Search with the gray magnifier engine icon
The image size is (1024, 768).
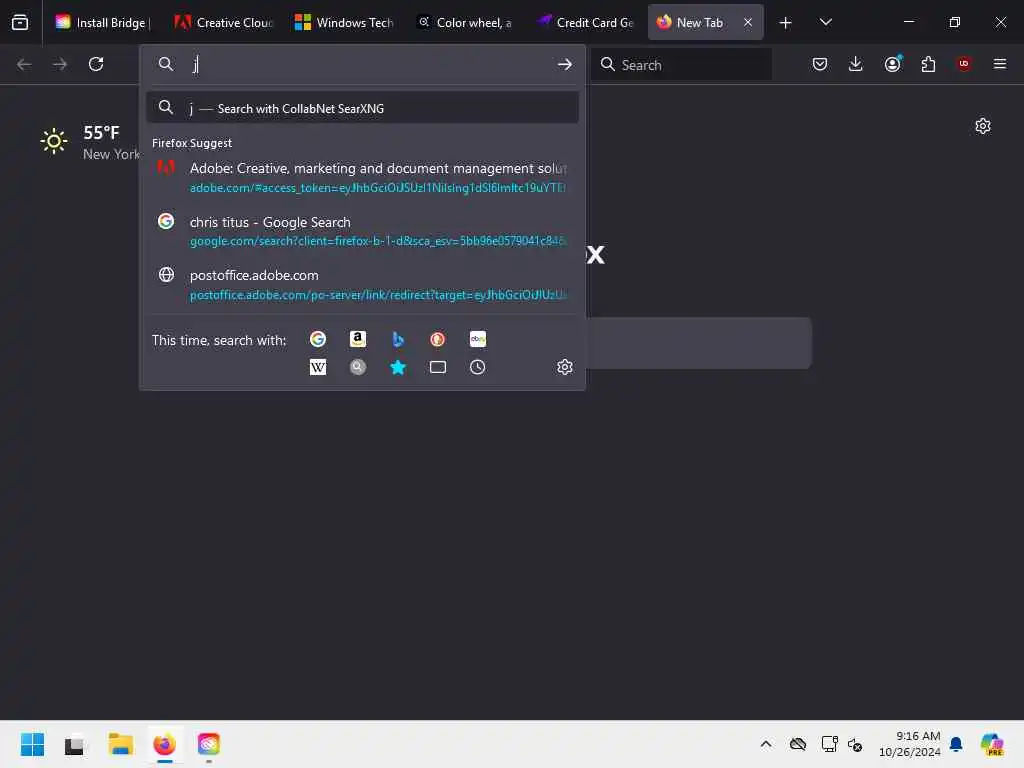pyautogui.click(x=358, y=367)
